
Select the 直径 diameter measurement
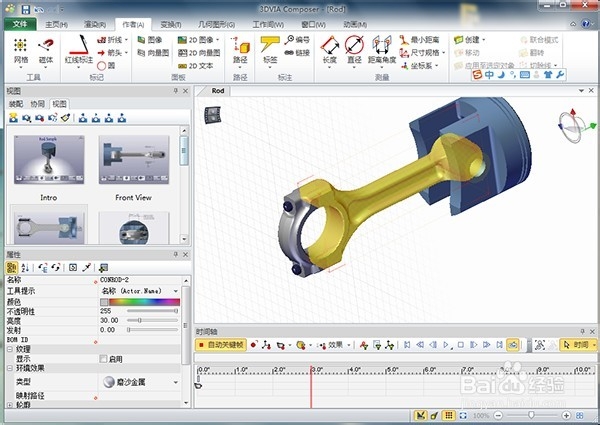[x=354, y=51]
